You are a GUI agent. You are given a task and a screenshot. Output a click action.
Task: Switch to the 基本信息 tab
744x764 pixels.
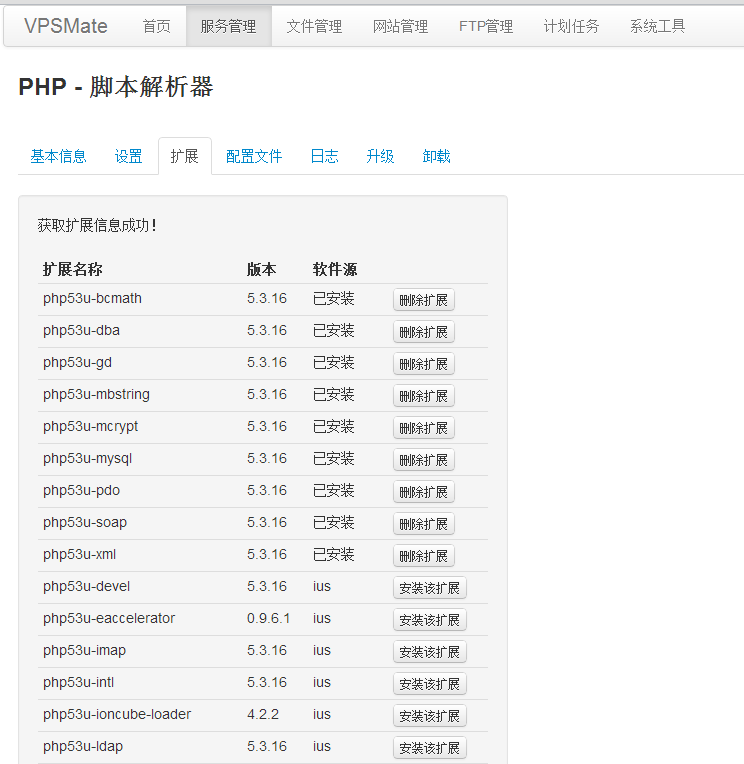pos(58,156)
